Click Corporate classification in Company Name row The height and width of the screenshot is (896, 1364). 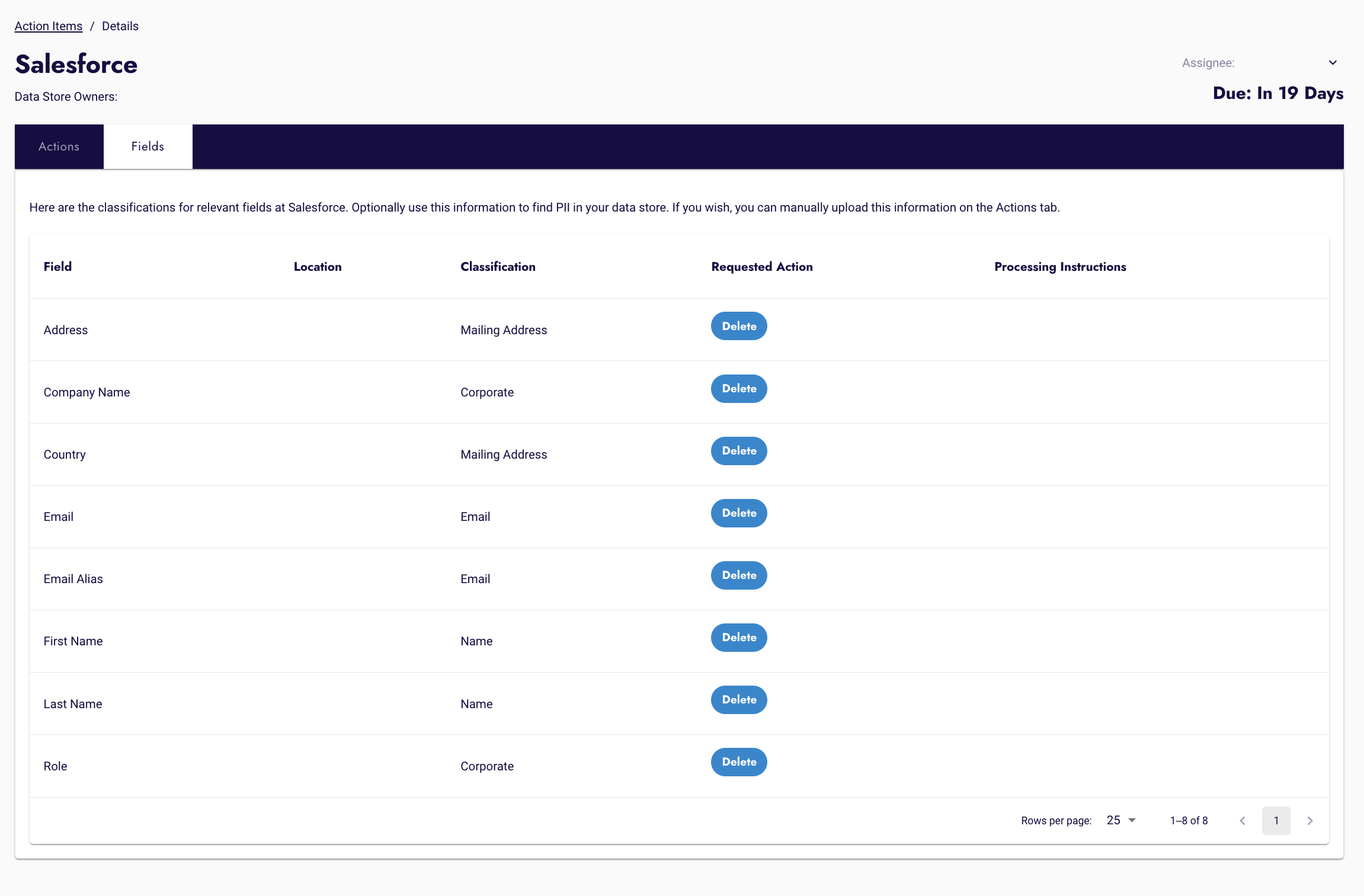pyautogui.click(x=487, y=392)
